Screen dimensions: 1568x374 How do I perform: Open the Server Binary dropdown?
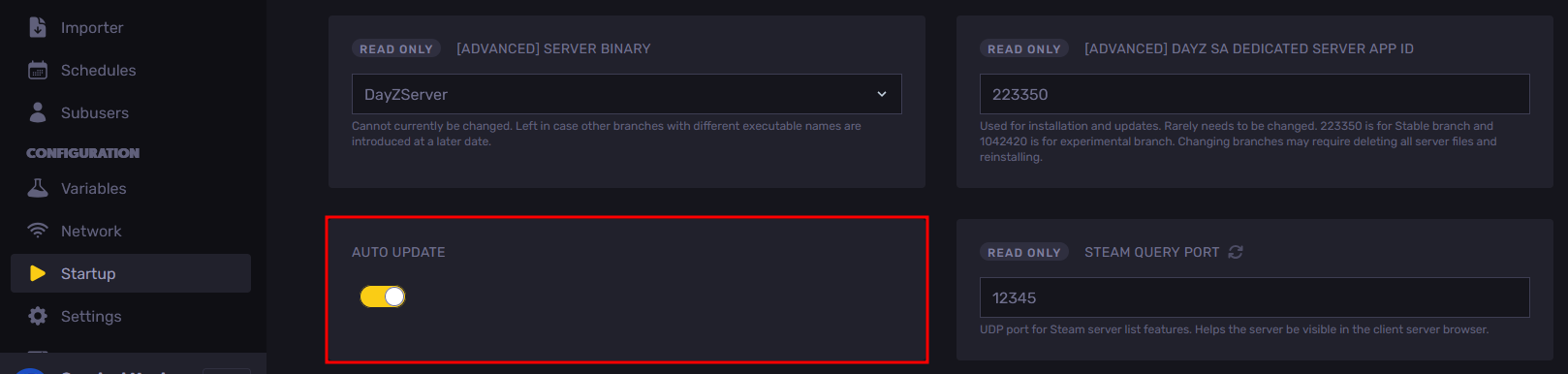click(626, 94)
